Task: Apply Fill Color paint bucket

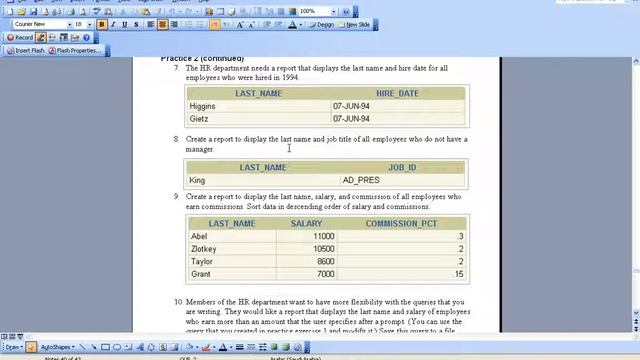Action: (x=189, y=347)
